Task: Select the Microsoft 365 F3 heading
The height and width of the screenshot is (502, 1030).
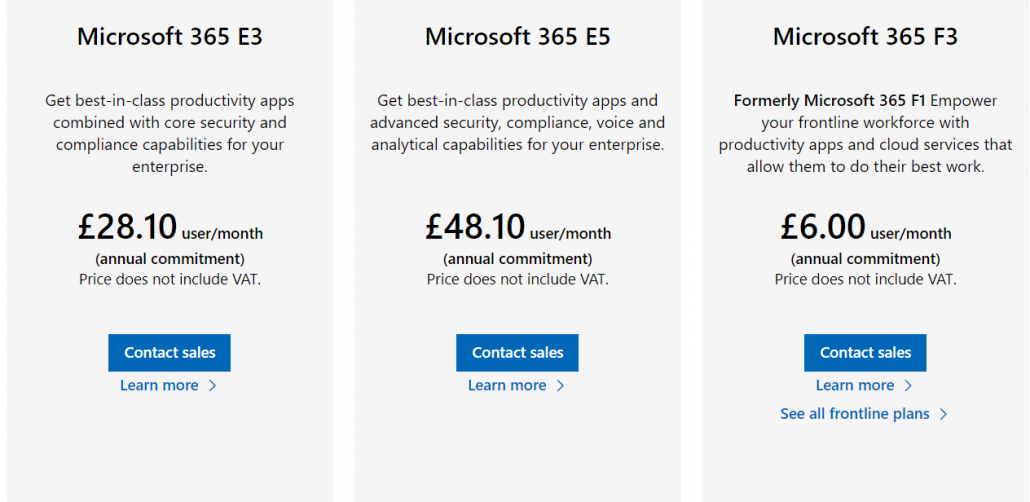Action: click(x=865, y=38)
